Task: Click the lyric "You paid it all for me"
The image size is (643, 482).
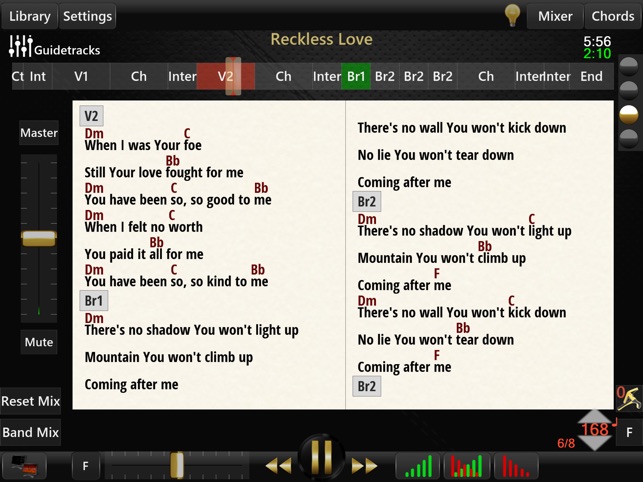Action: point(144,254)
